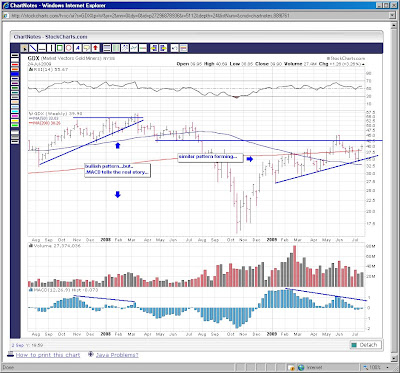Pick the orange color swatch
The image size is (400, 373).
pyautogui.click(x=15, y=69)
